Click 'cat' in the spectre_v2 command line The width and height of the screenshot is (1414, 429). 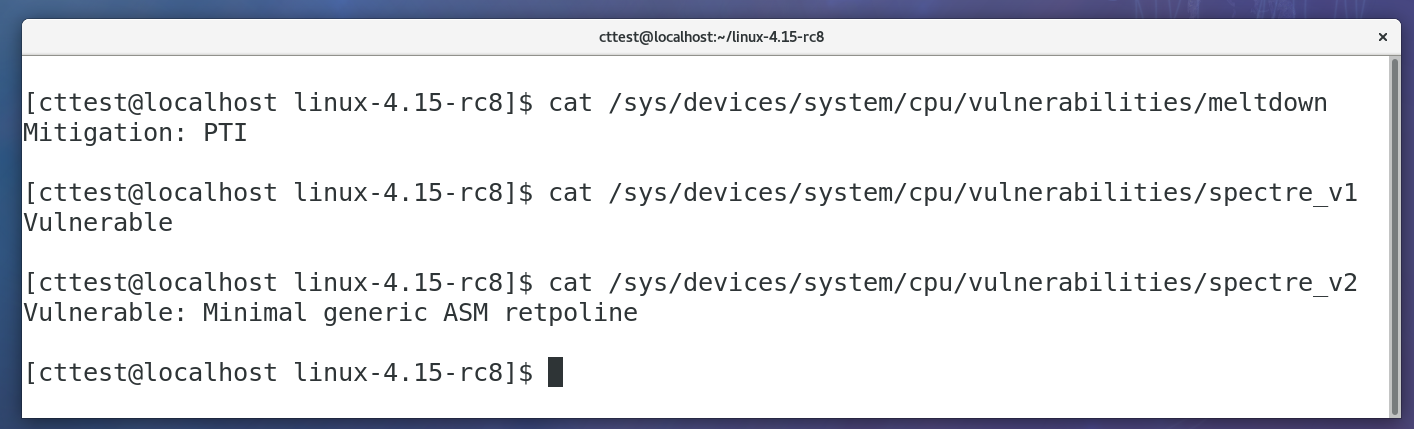click(570, 282)
